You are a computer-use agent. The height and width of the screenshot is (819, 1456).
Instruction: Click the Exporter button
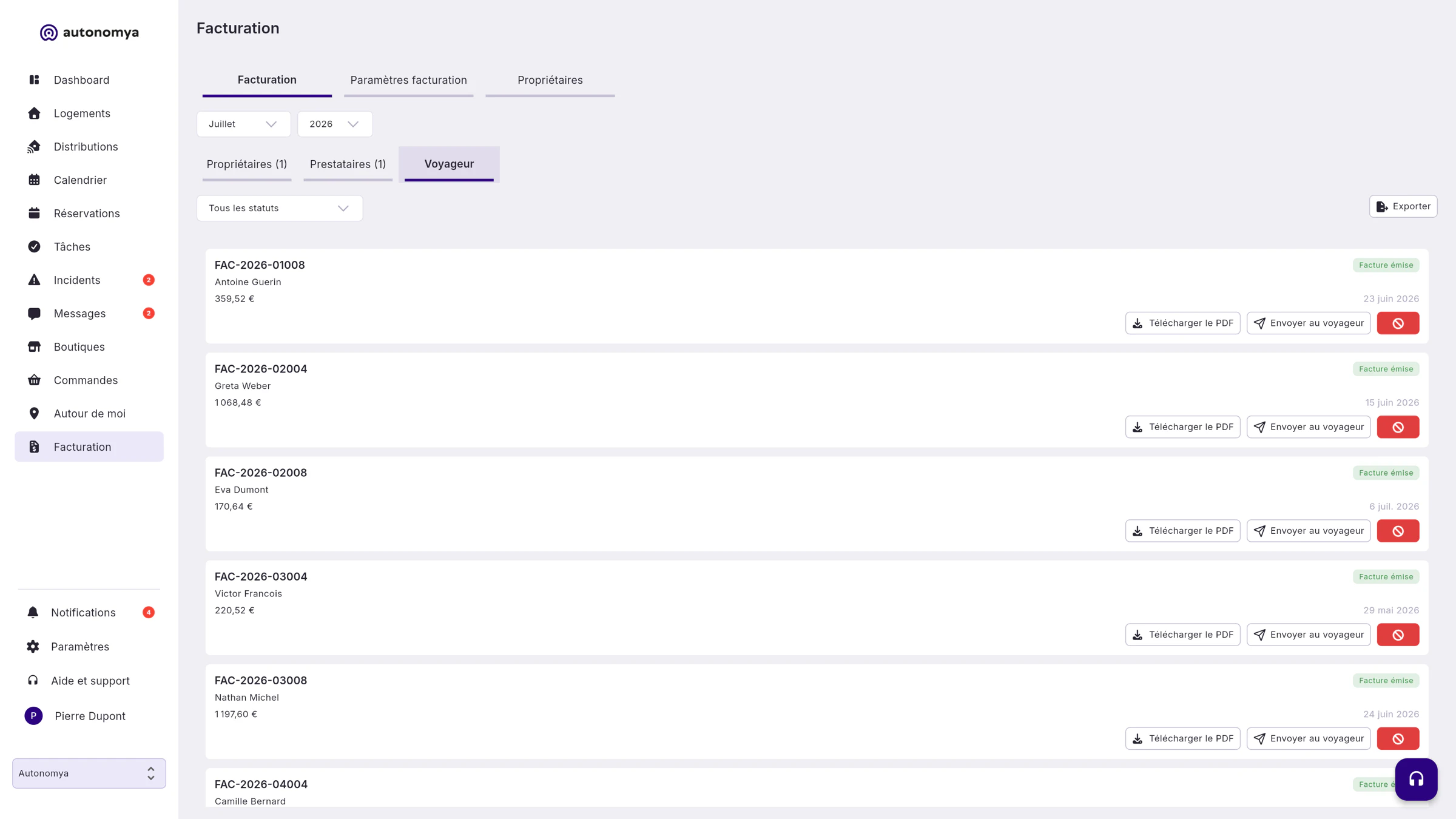tap(1403, 207)
